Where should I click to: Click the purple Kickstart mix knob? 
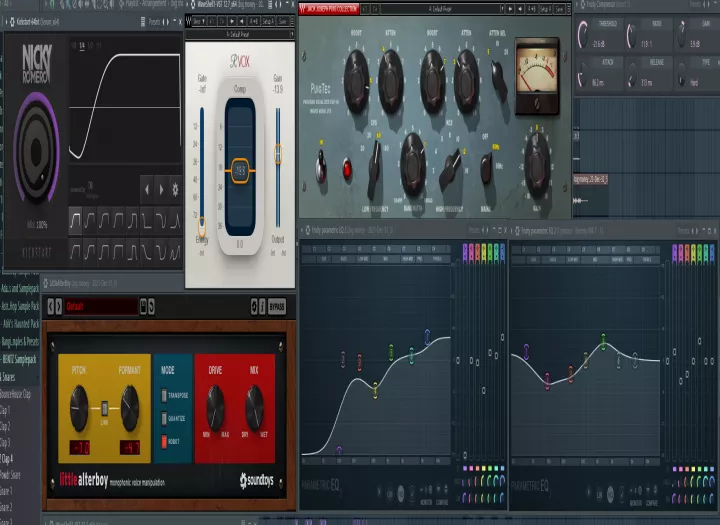point(36,150)
